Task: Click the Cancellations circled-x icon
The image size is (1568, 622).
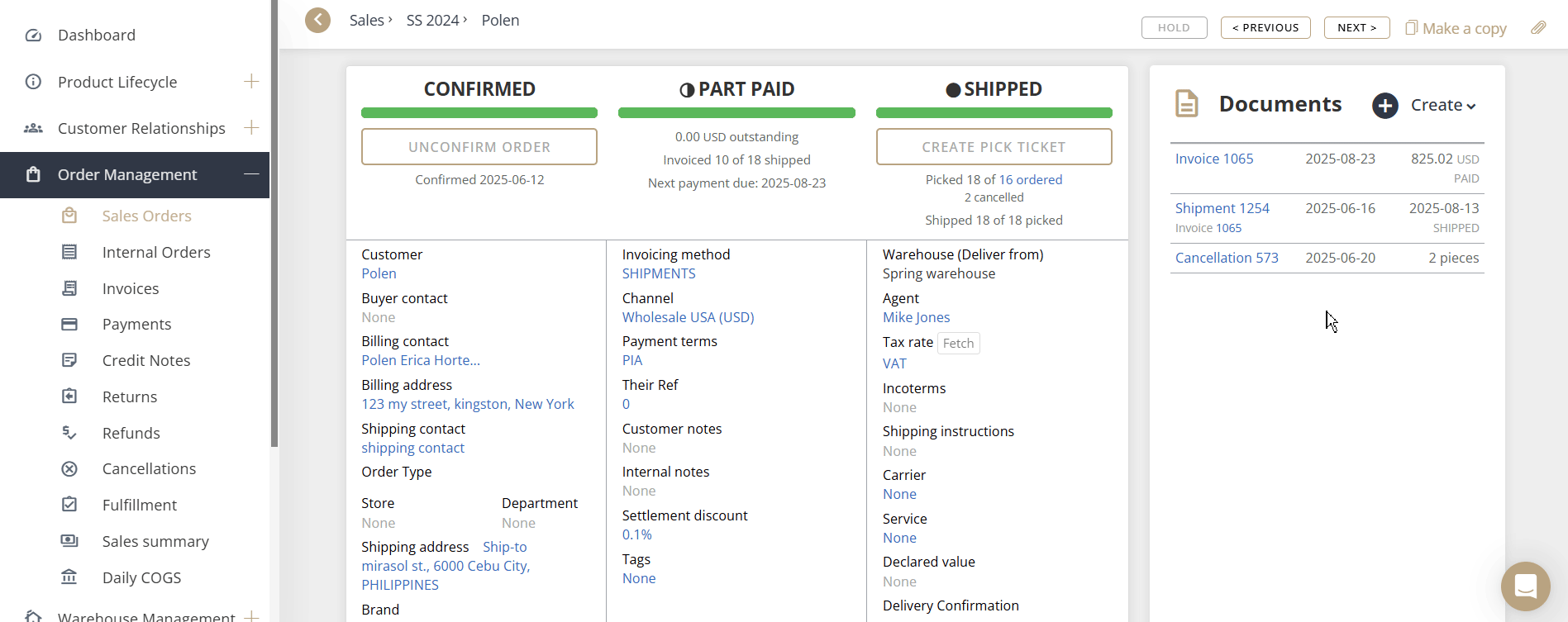Action: 69,469
